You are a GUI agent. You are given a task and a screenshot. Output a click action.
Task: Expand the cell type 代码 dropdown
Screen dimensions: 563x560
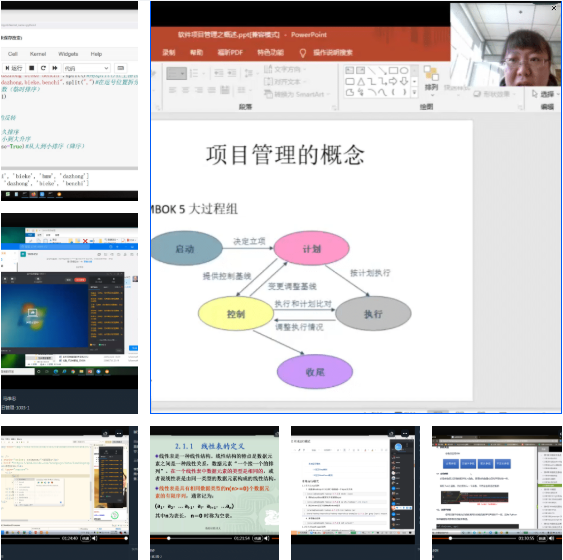click(x=87, y=68)
